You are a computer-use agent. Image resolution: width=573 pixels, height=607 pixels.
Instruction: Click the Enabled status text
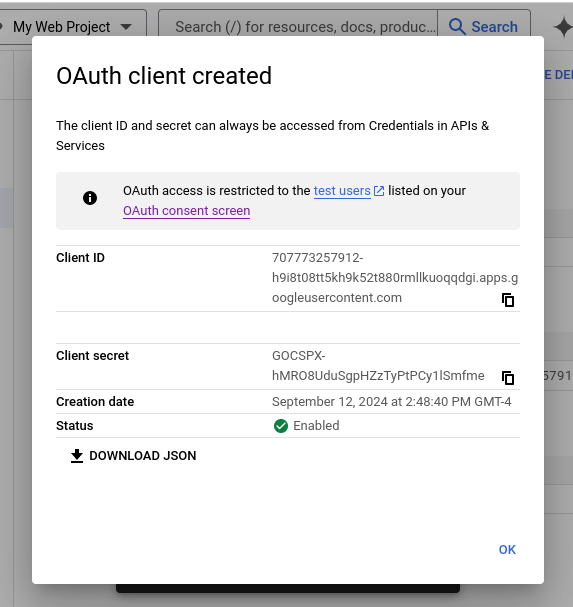316,426
